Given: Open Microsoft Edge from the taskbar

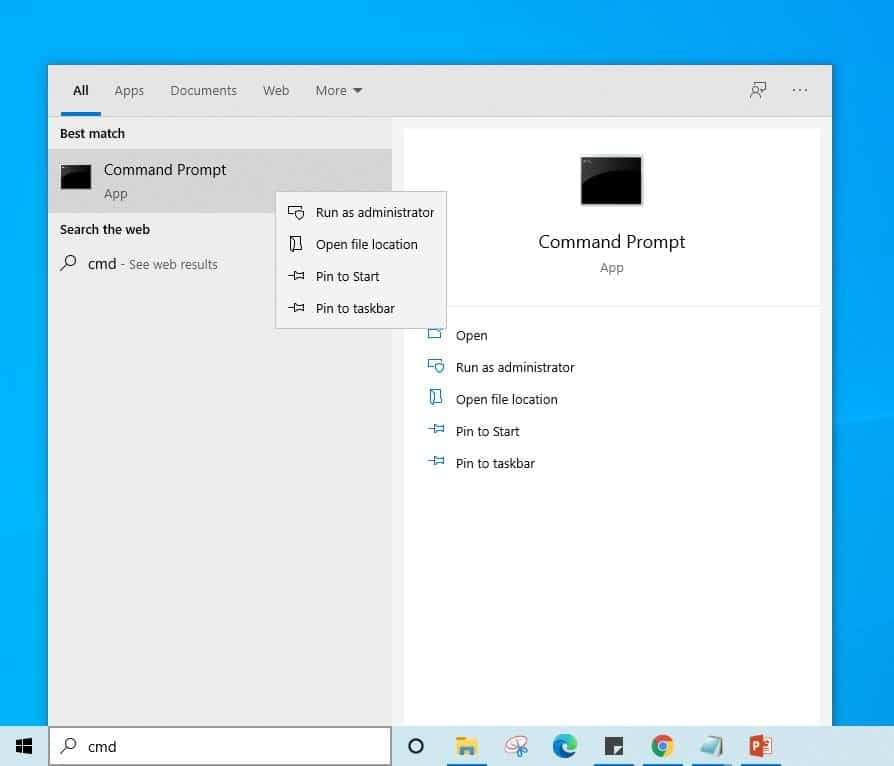Looking at the screenshot, I should [564, 745].
